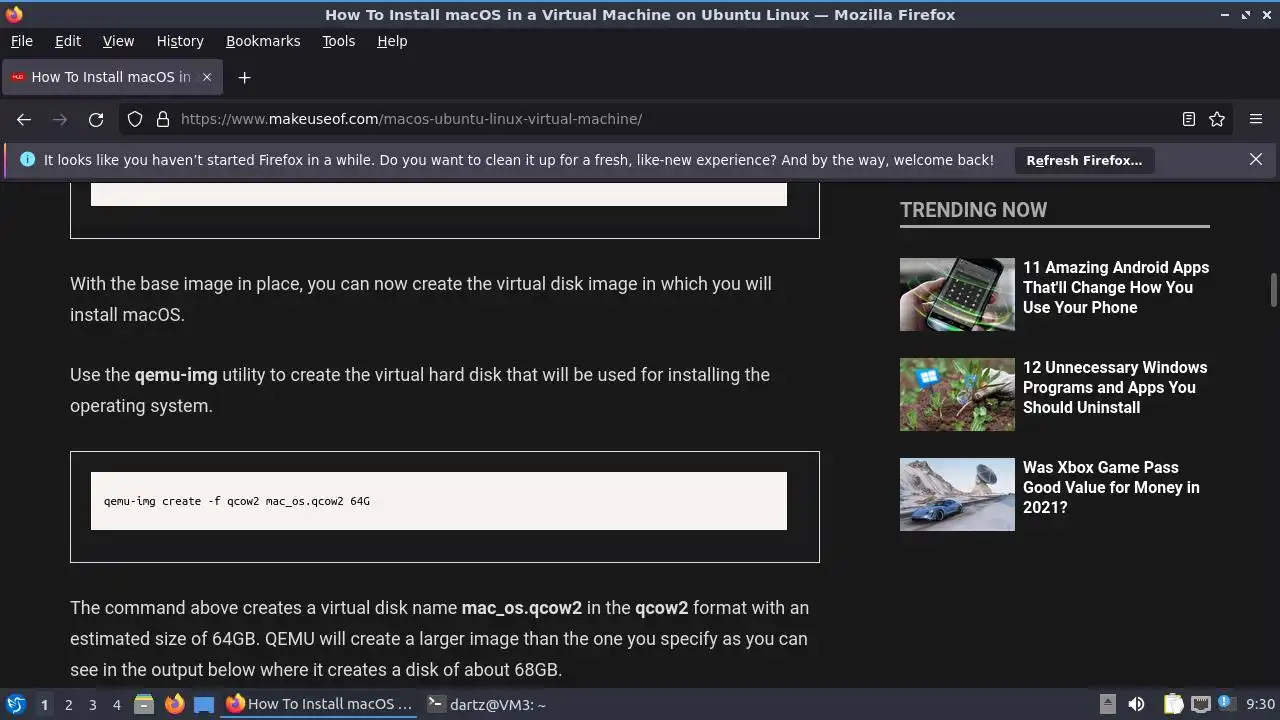Open the taskbar start menu icon
1280x720 pixels.
pyautogui.click(x=15, y=704)
